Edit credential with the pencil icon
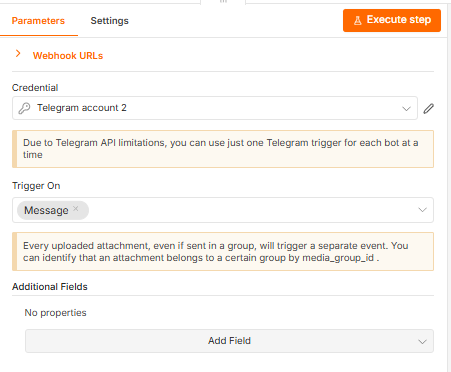Image resolution: width=451 pixels, height=372 pixels. (x=428, y=109)
